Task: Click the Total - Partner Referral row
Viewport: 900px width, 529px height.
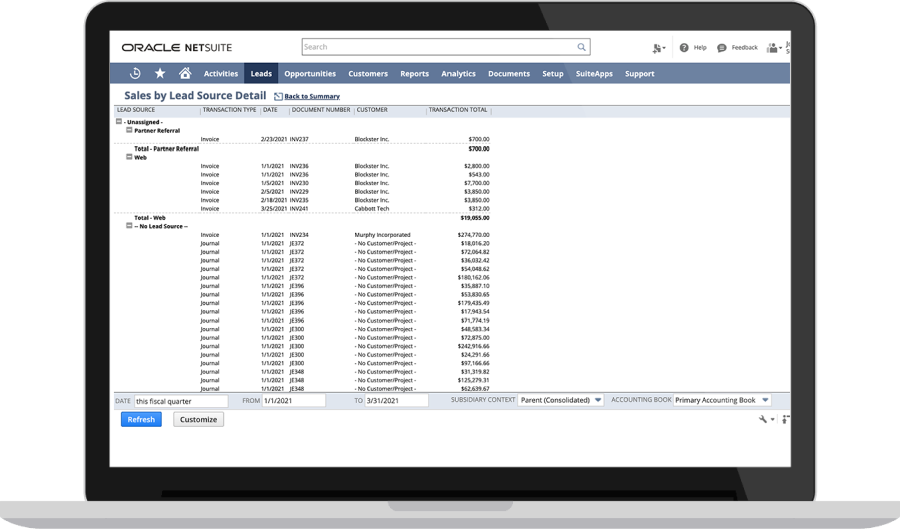Action: click(166, 149)
